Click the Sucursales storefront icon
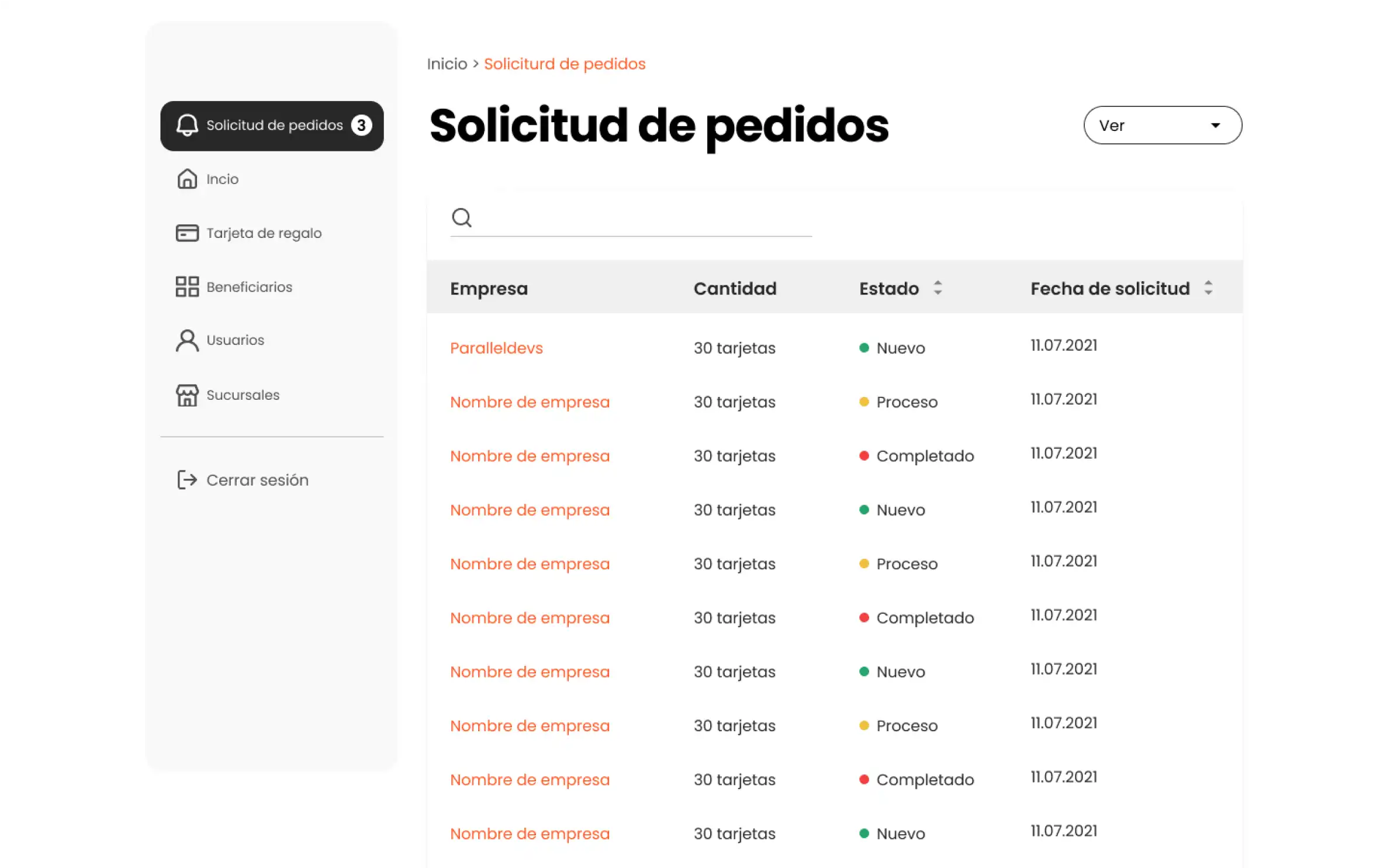The image size is (1387, 868). click(186, 395)
